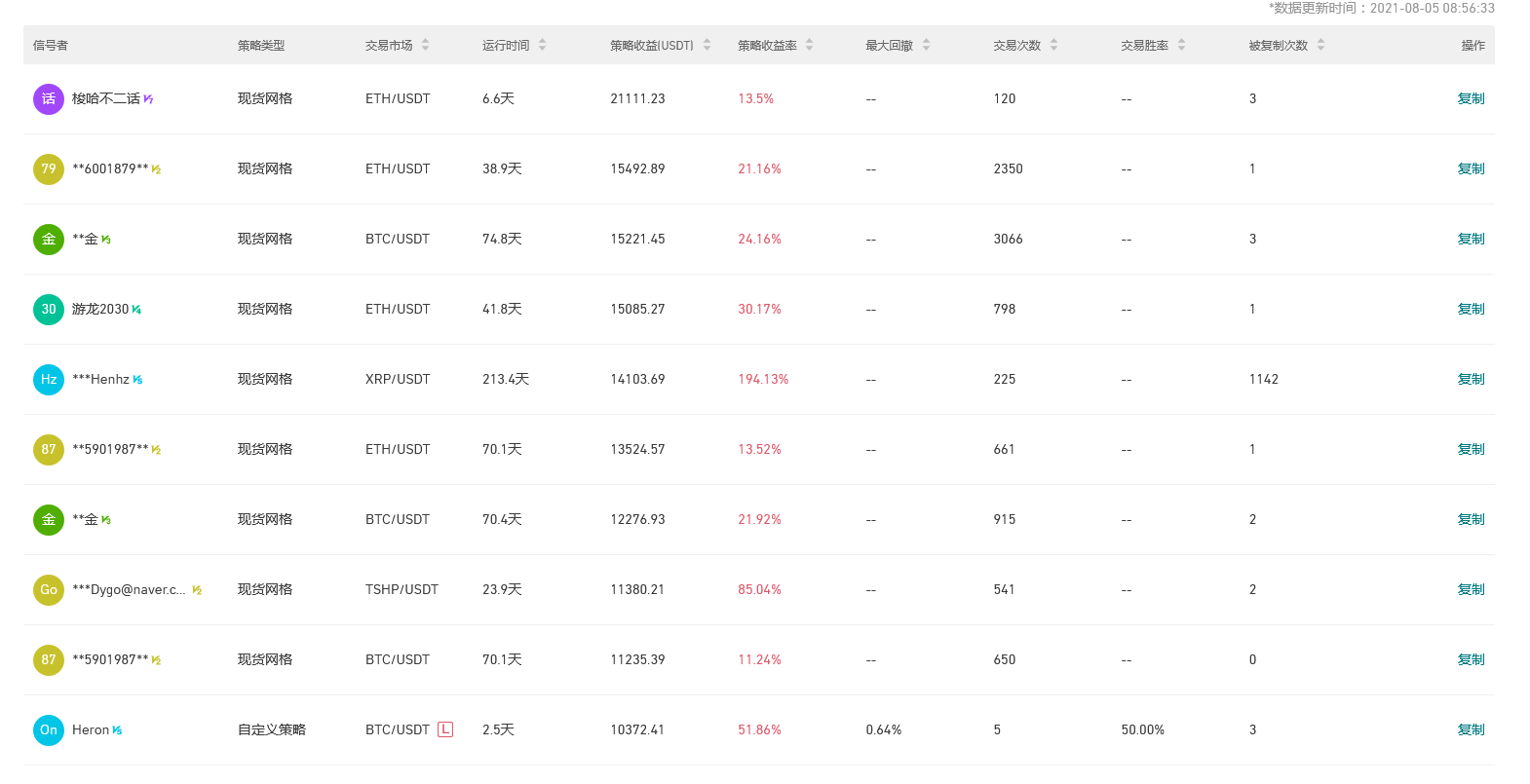Copy the strategy with 13524.57 profit

coord(1471,449)
